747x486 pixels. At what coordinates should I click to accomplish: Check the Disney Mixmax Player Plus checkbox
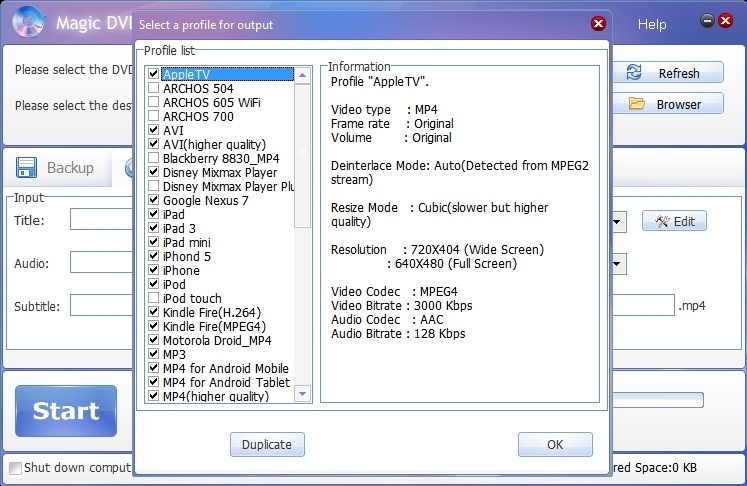point(153,186)
